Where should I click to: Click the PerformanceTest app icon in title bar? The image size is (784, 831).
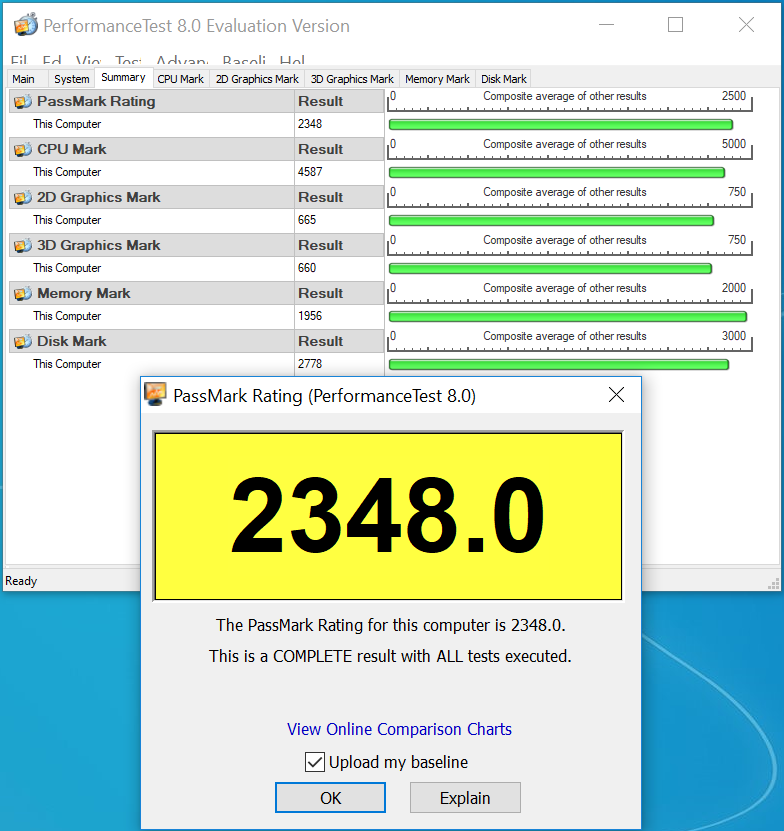point(25,25)
